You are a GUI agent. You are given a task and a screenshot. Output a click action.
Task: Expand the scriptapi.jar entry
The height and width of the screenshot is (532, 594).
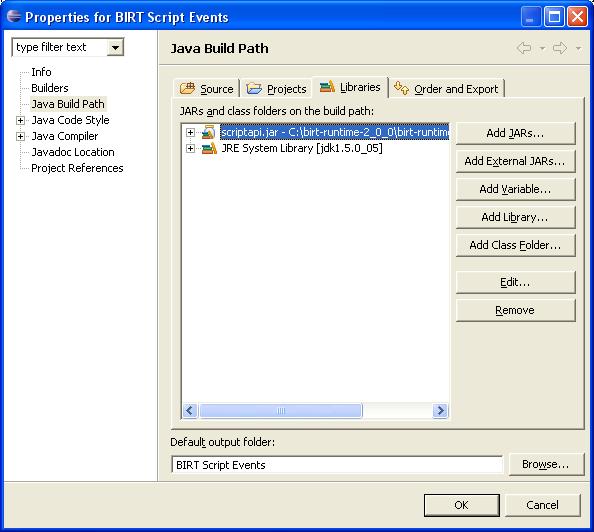tap(191, 132)
